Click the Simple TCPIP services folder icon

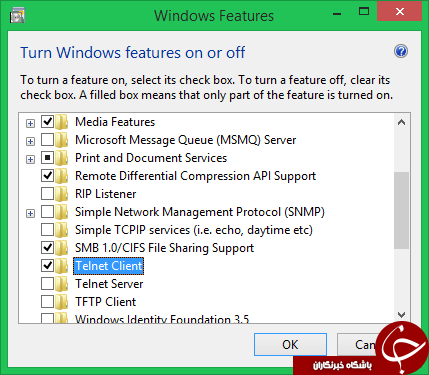pos(62,230)
